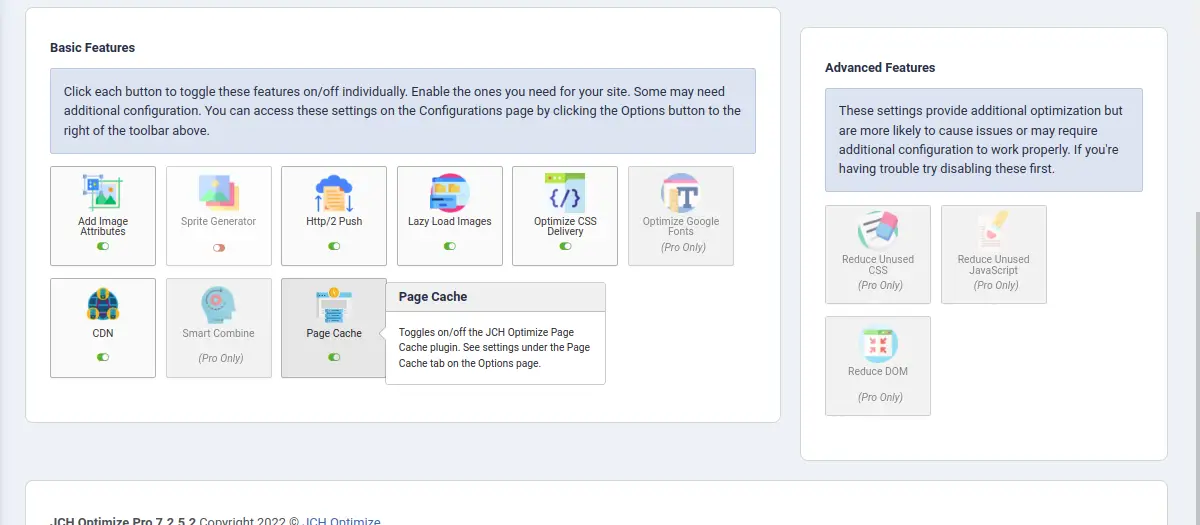Click the Reduce DOM icon

click(x=878, y=342)
